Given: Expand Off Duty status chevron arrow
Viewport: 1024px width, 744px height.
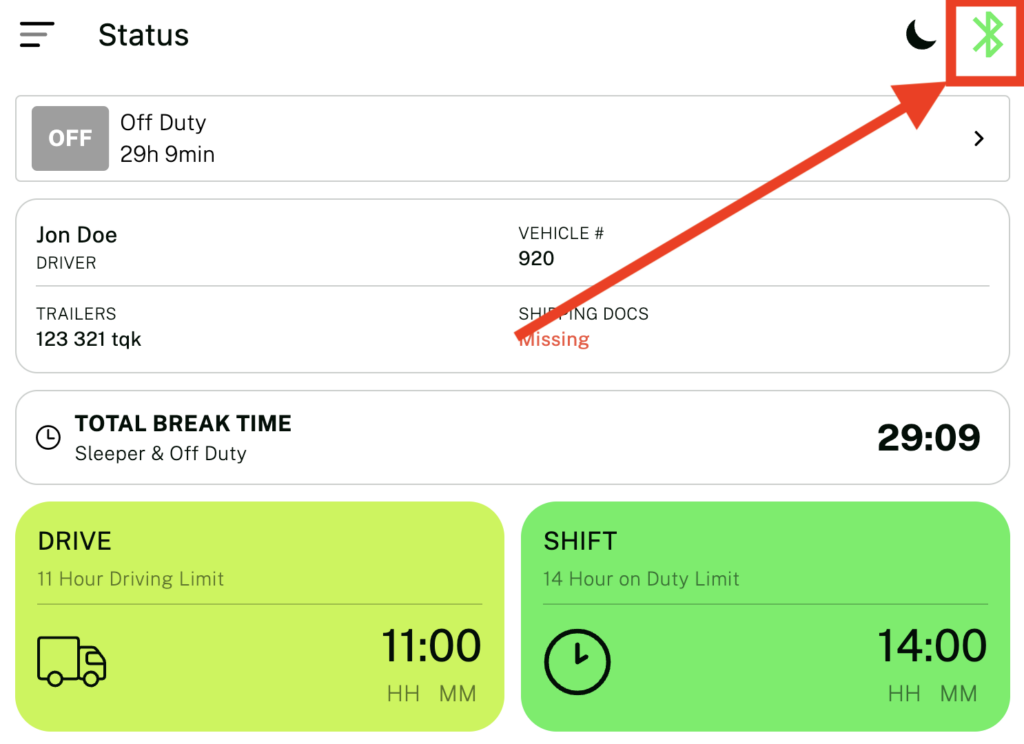Looking at the screenshot, I should click(x=979, y=139).
